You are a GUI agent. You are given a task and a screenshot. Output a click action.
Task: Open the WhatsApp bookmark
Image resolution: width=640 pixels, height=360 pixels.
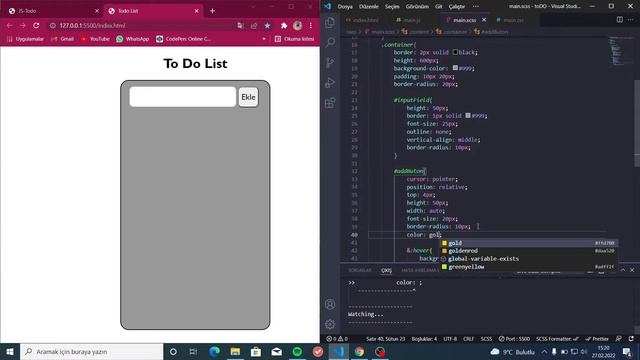133,39
